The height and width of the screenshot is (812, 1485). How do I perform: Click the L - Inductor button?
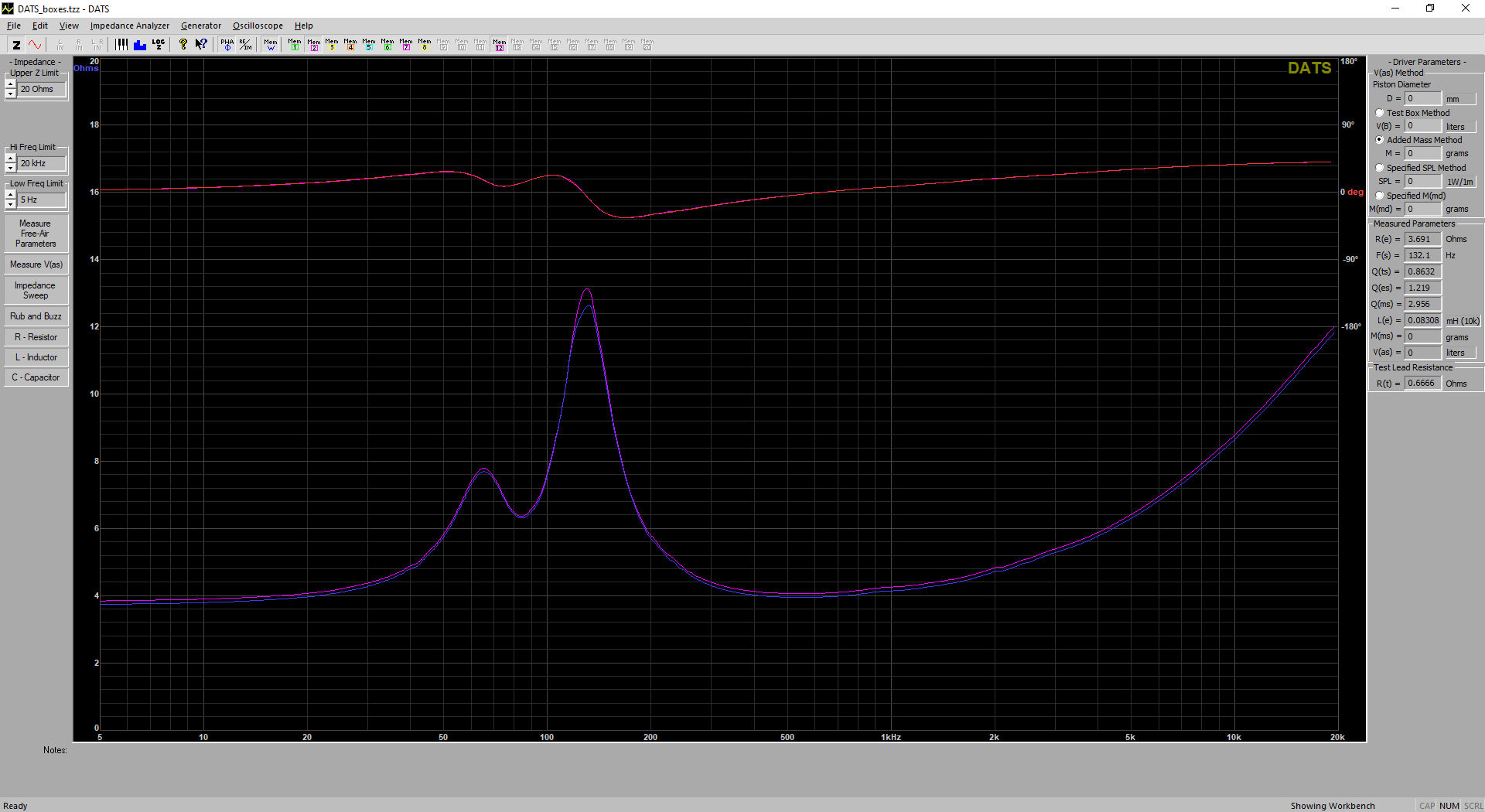36,357
